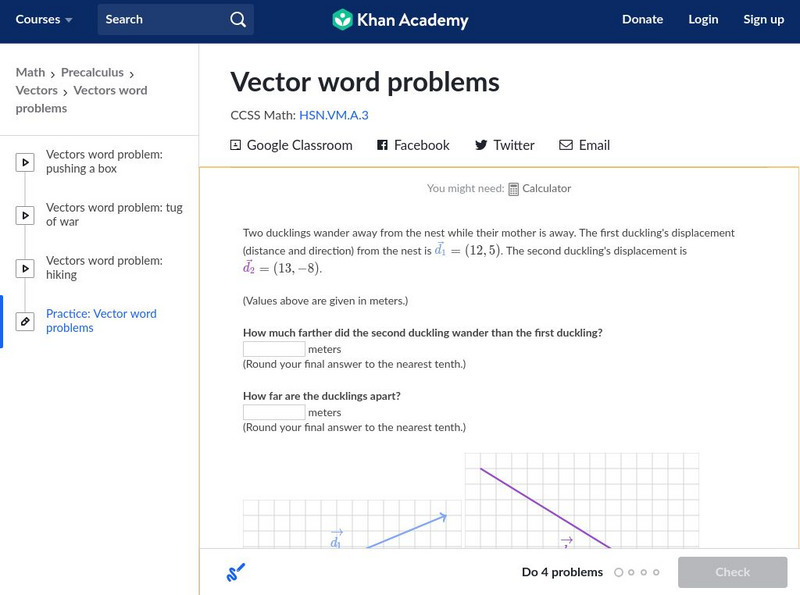Select Practice: Vector word problems item

tap(101, 320)
